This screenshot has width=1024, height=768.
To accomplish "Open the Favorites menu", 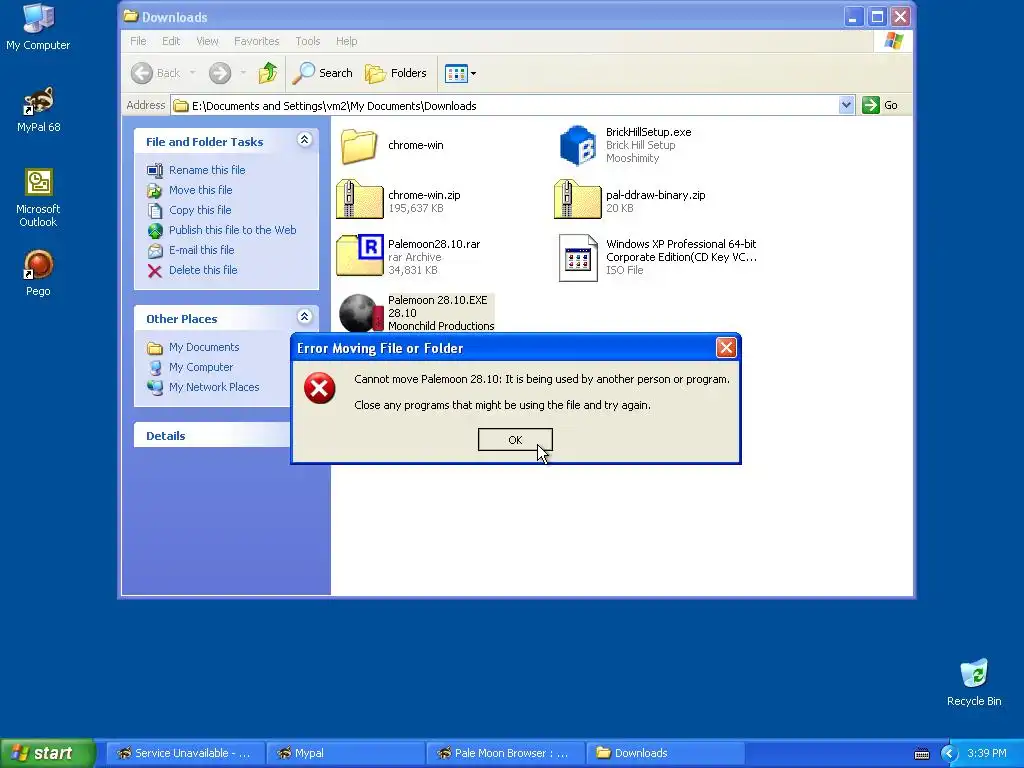I will 257,41.
